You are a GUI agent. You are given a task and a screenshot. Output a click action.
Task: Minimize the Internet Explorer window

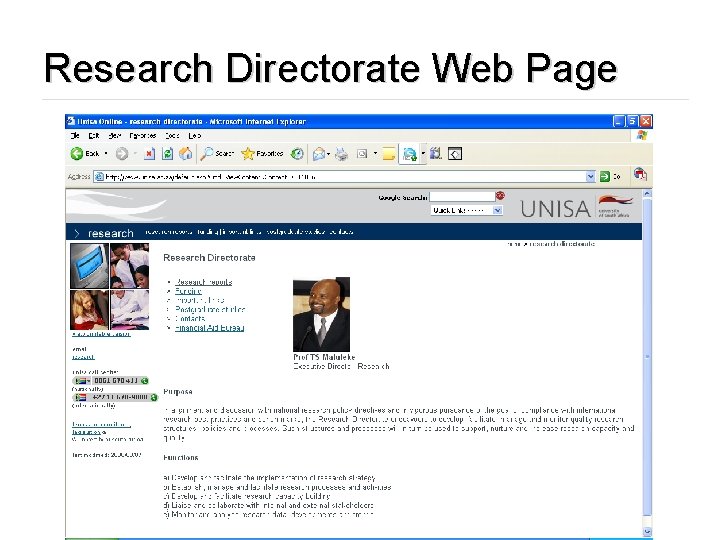[619, 121]
